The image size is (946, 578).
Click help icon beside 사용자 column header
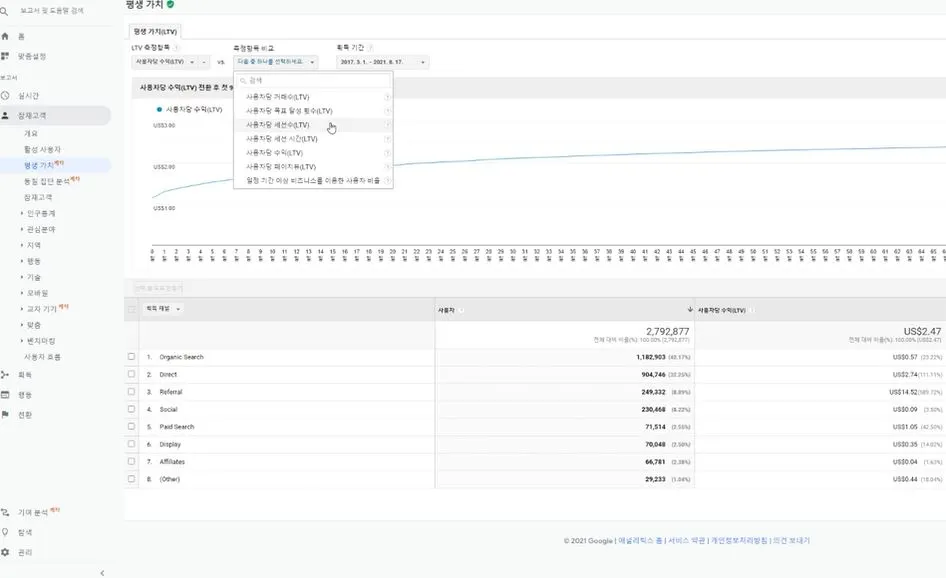pyautogui.click(x=461, y=310)
